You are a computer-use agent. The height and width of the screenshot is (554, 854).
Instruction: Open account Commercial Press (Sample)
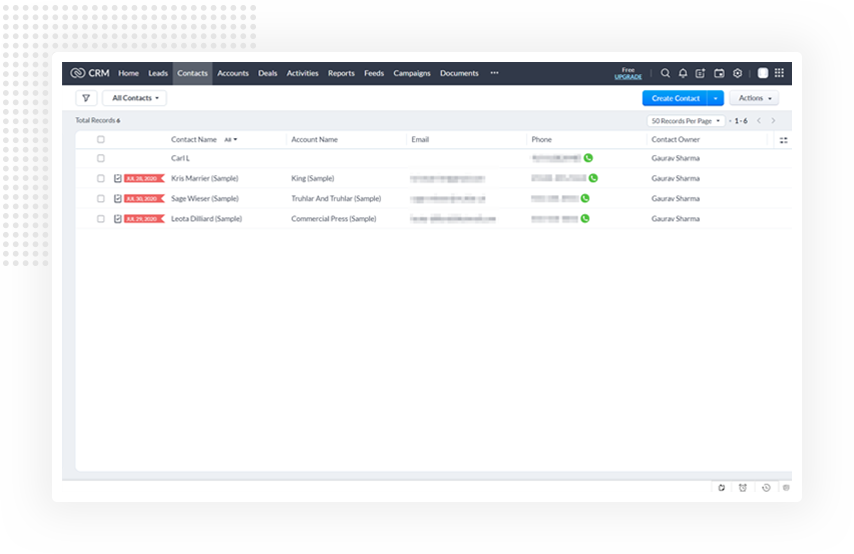[333, 218]
